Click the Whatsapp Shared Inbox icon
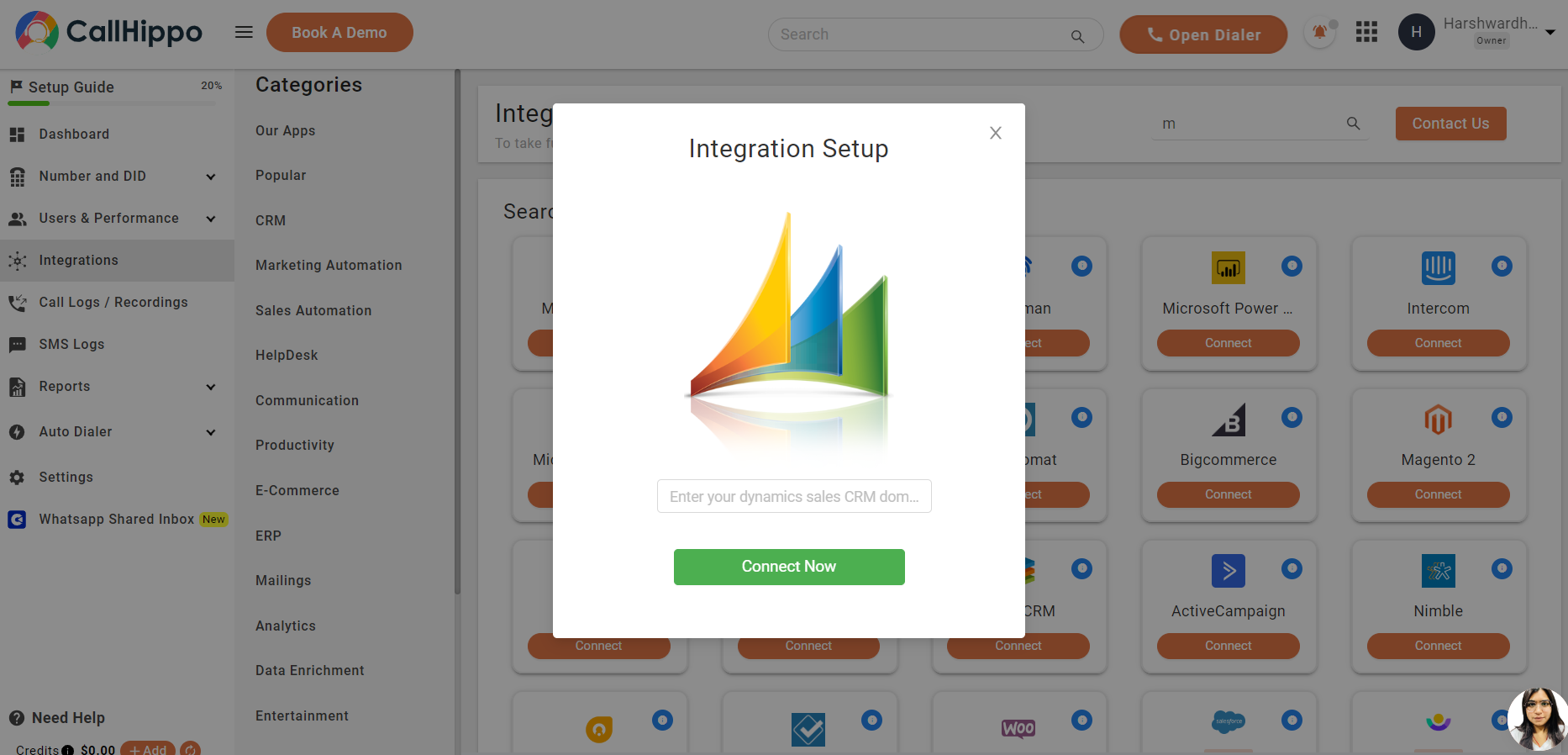This screenshot has width=1568, height=755. [17, 520]
